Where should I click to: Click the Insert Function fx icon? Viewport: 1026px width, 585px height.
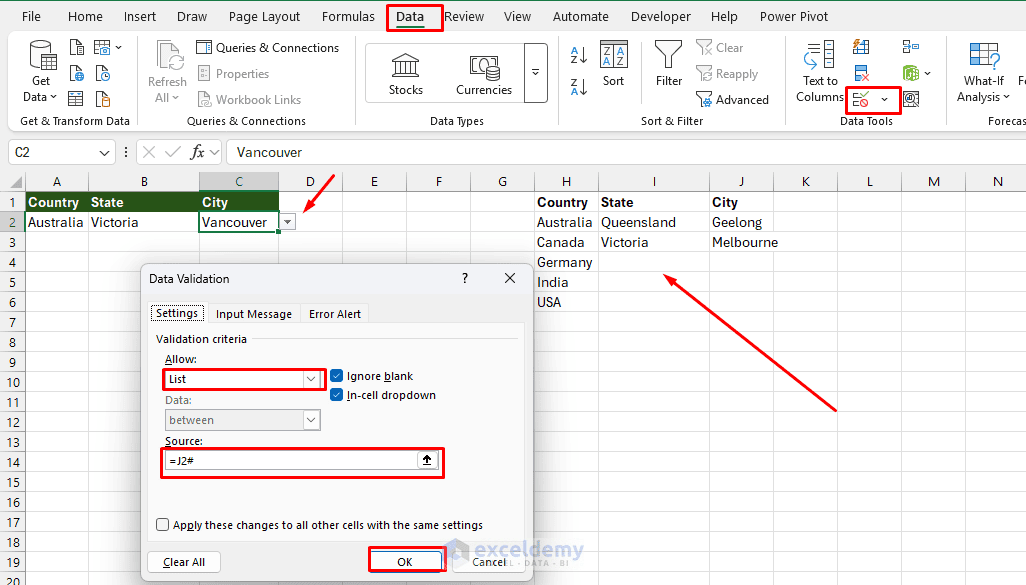point(197,152)
